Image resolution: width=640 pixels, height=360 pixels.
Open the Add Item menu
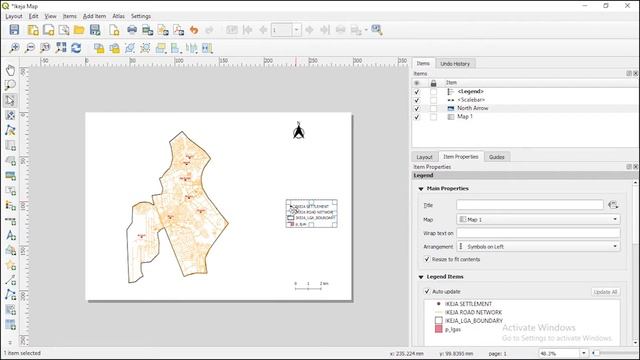pyautogui.click(x=94, y=16)
